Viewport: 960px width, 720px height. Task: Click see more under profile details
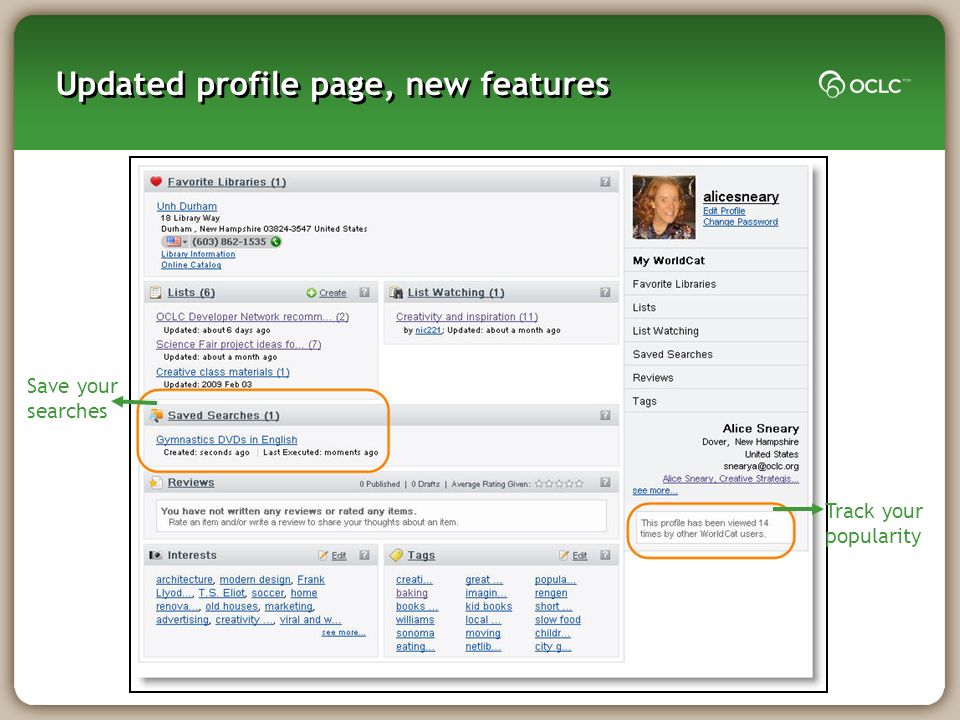click(x=654, y=490)
